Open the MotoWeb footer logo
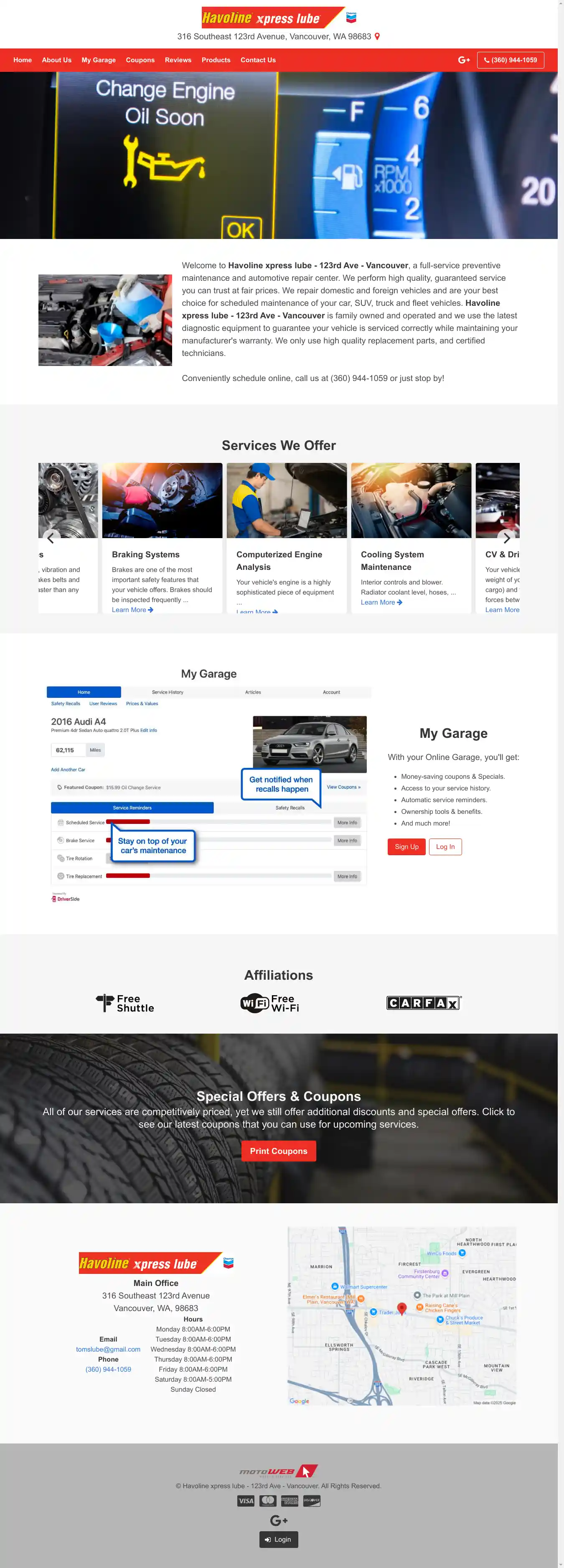This screenshot has width=564, height=1568. pos(279,1471)
